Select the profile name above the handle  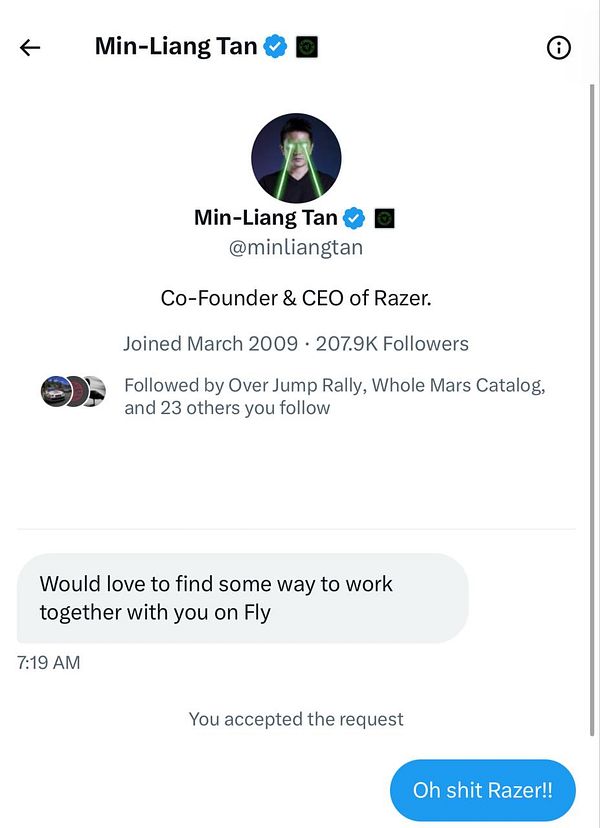[x=262, y=217]
